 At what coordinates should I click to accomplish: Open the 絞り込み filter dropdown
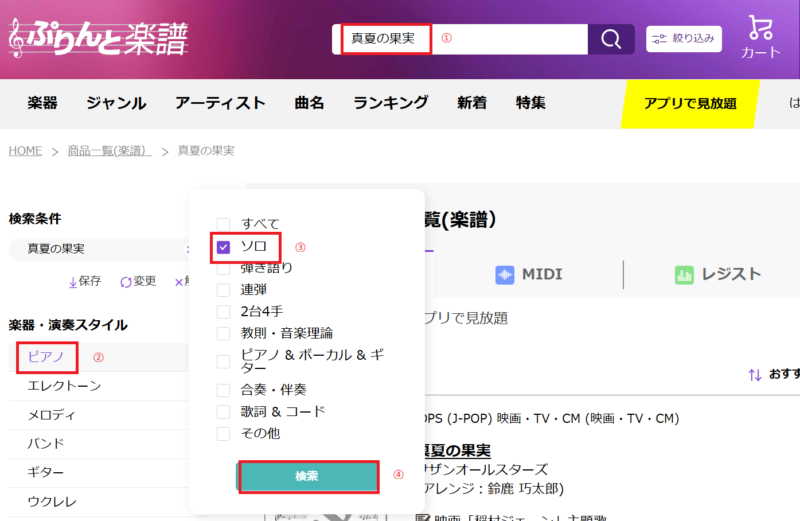pos(684,39)
